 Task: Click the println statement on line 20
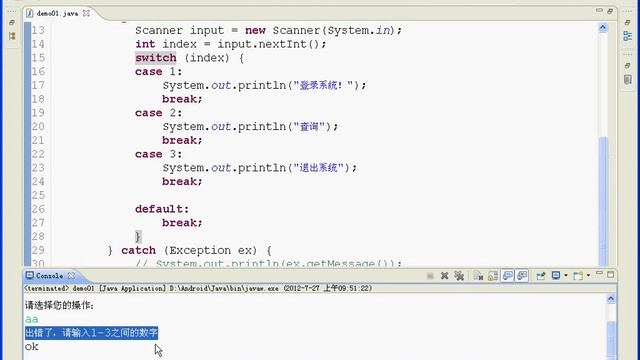tap(250, 127)
